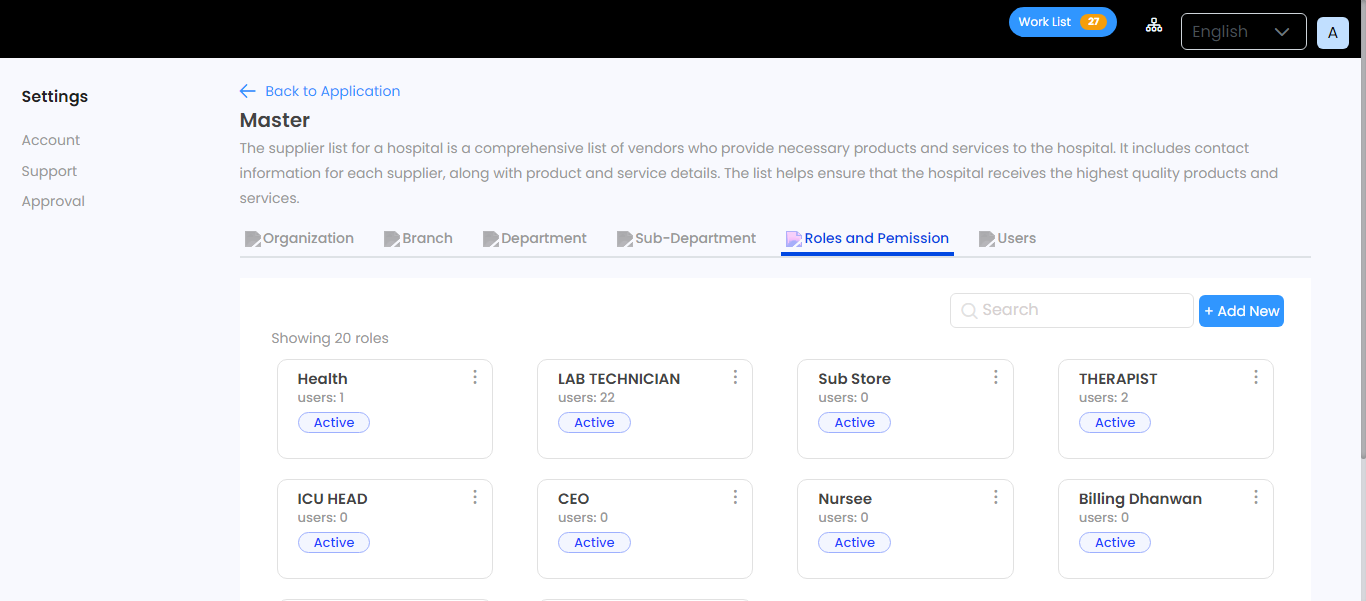1366x601 pixels.
Task: Select the THERAPIST role title
Action: [1118, 379]
